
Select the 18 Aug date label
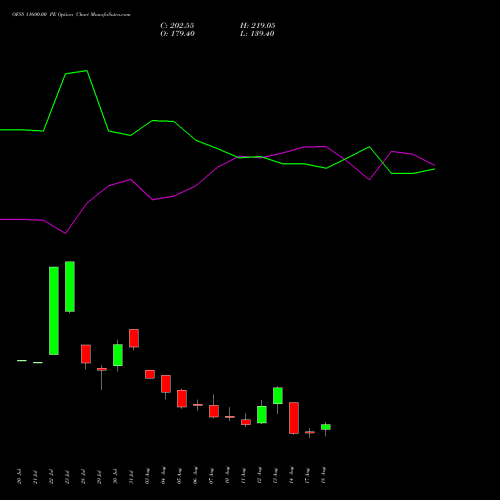tap(323, 476)
